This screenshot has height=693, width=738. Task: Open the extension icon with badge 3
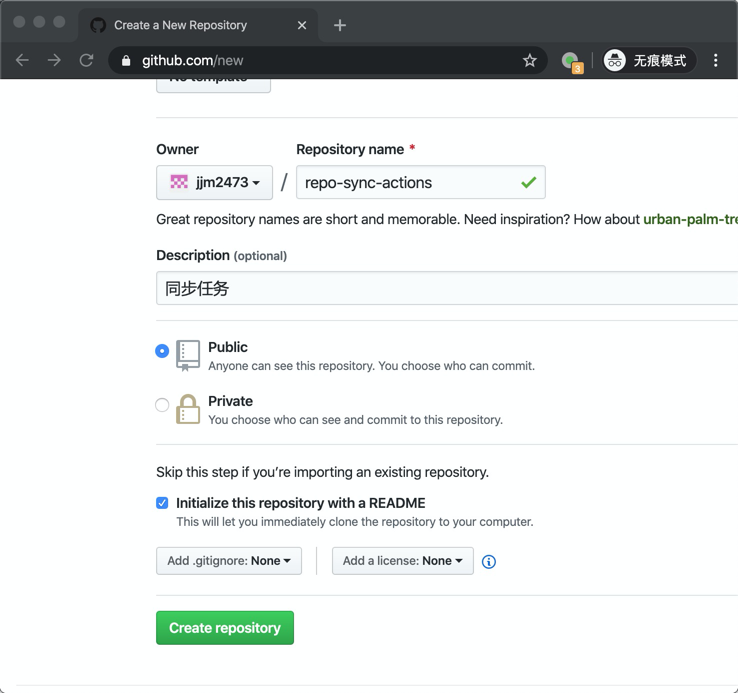pos(572,62)
